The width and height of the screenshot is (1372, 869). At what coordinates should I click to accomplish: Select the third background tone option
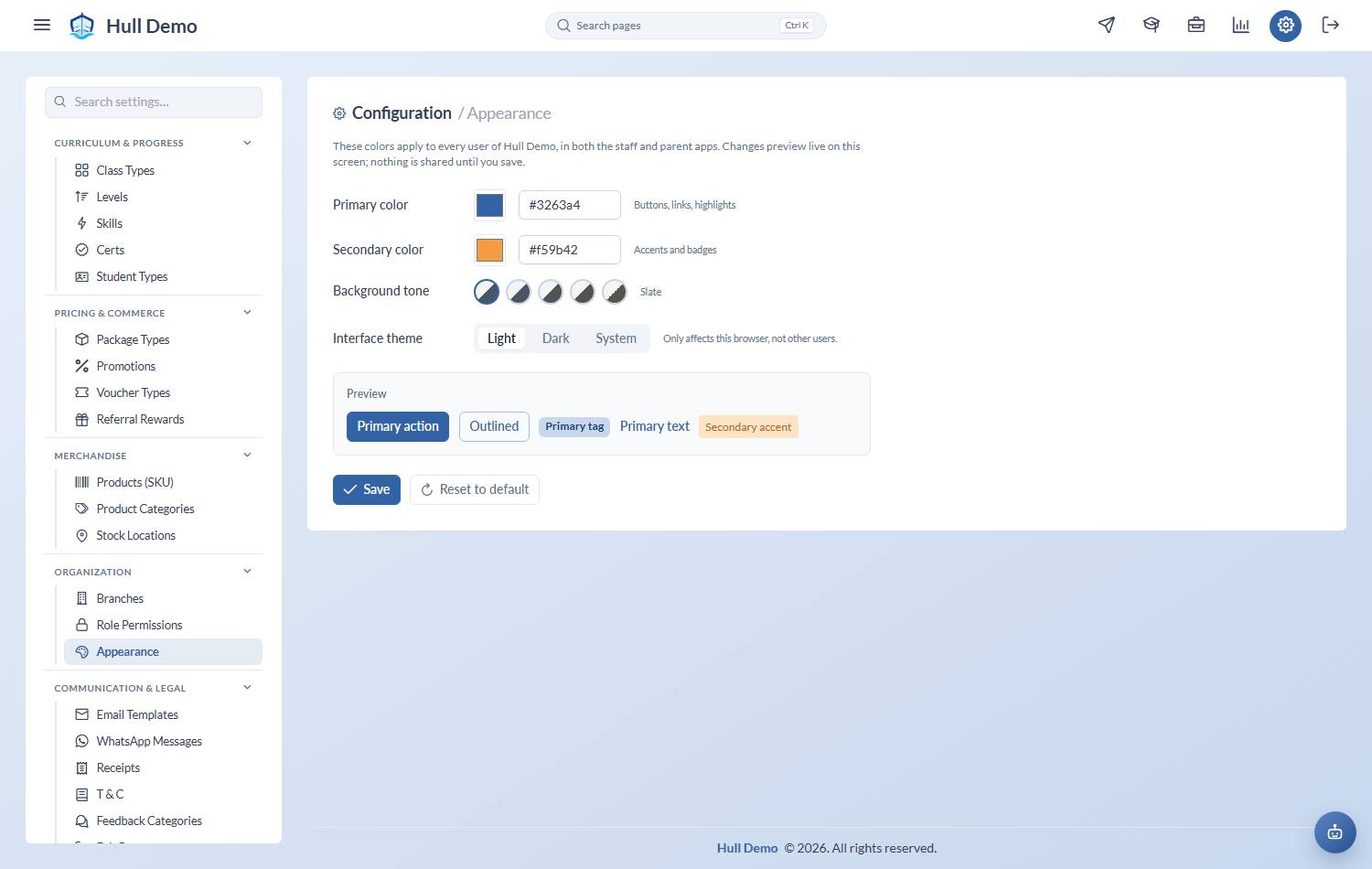[x=551, y=292]
